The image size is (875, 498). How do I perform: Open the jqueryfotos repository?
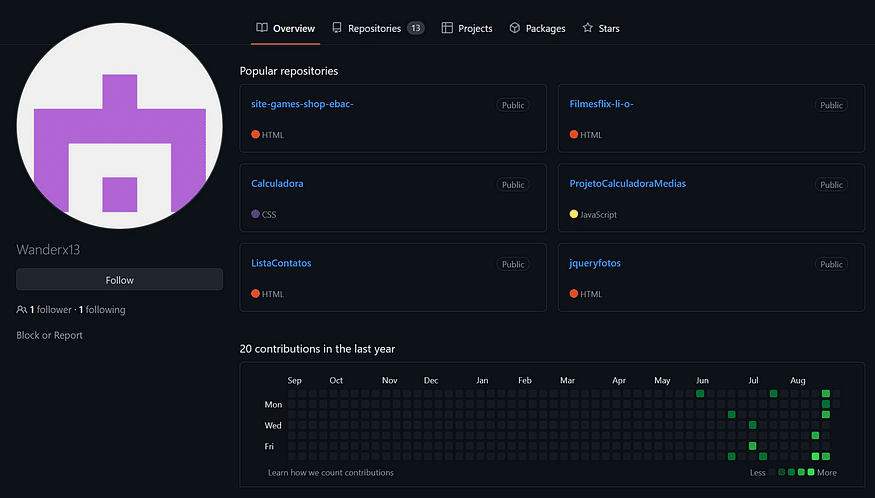[595, 264]
